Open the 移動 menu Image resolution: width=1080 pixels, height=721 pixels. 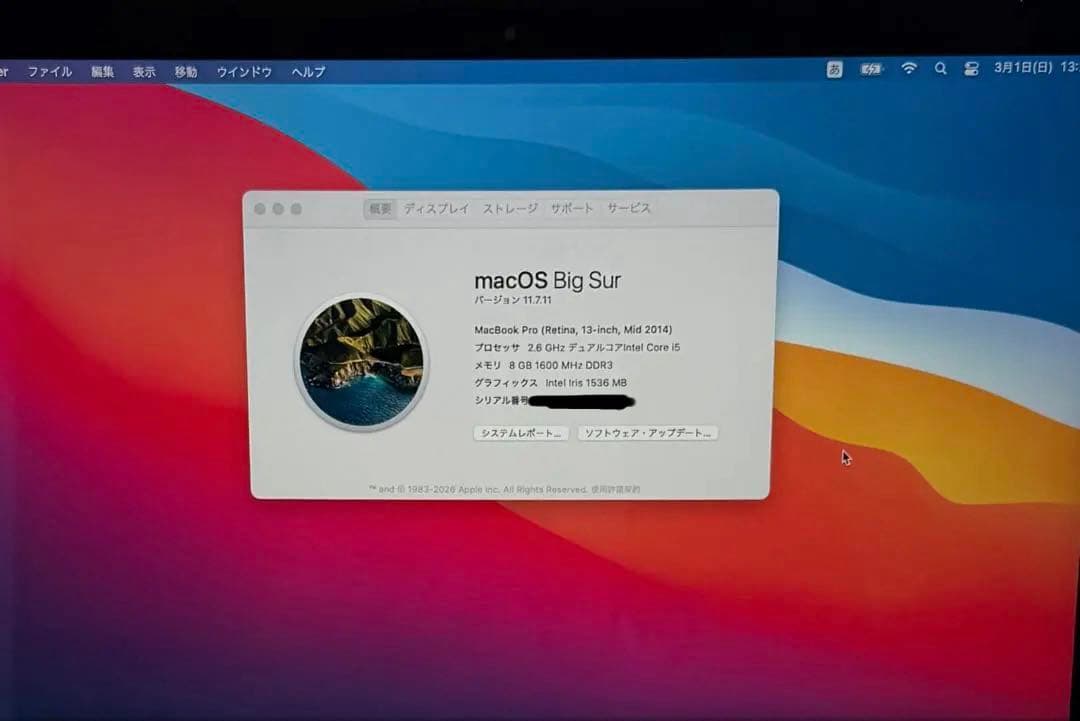[186, 72]
